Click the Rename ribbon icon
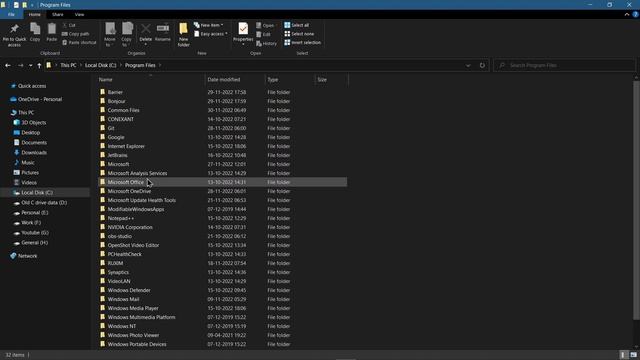Viewport: 640px width, 360px height. coord(163,29)
